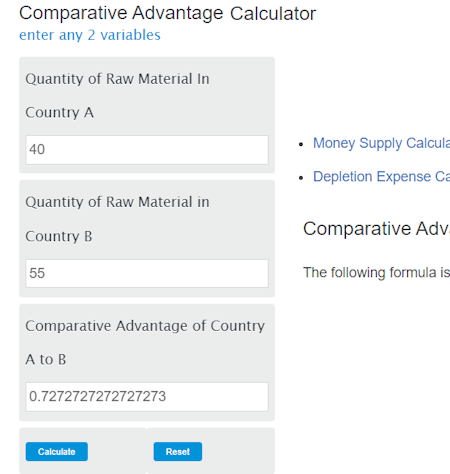Image resolution: width=450 pixels, height=474 pixels.
Task: Click the 'Quantity of Raw Material In' Country A label
Action: 117,79
